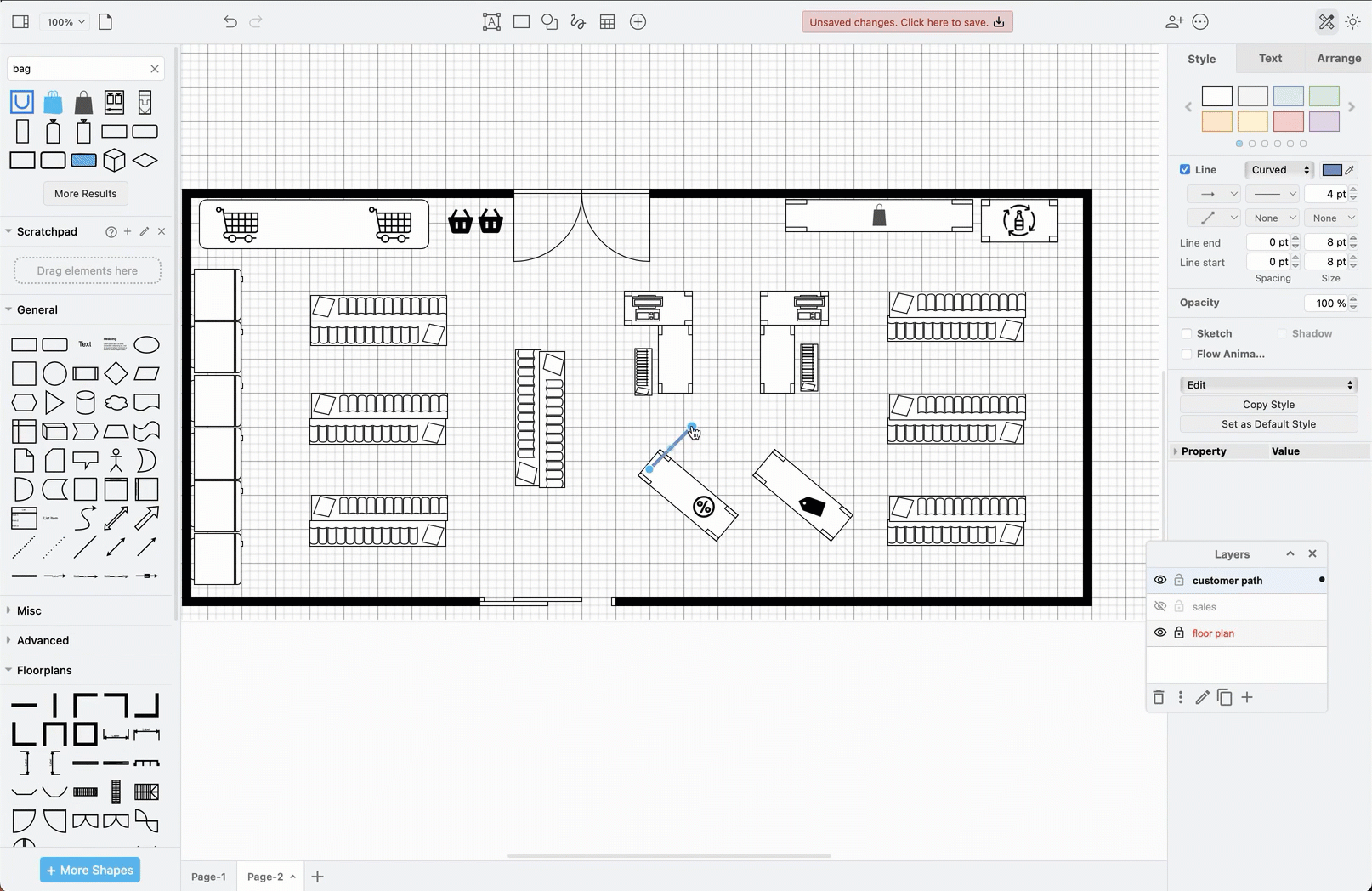
Task: Open the Freehand drawing tool
Action: coord(577,21)
